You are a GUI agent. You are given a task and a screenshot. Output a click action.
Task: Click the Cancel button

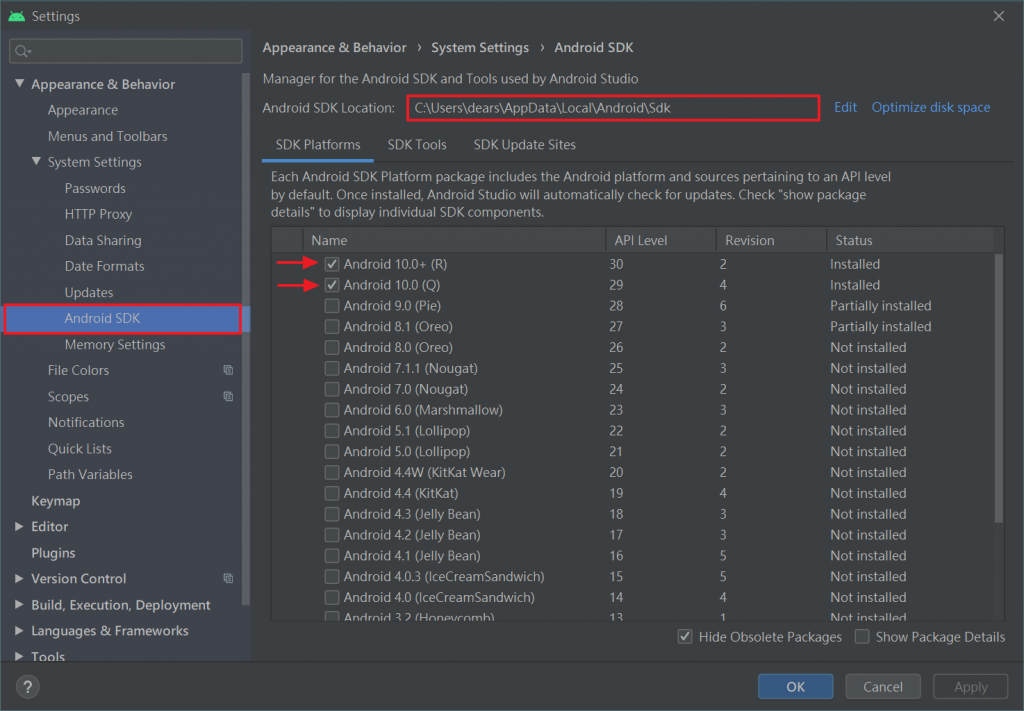click(883, 687)
